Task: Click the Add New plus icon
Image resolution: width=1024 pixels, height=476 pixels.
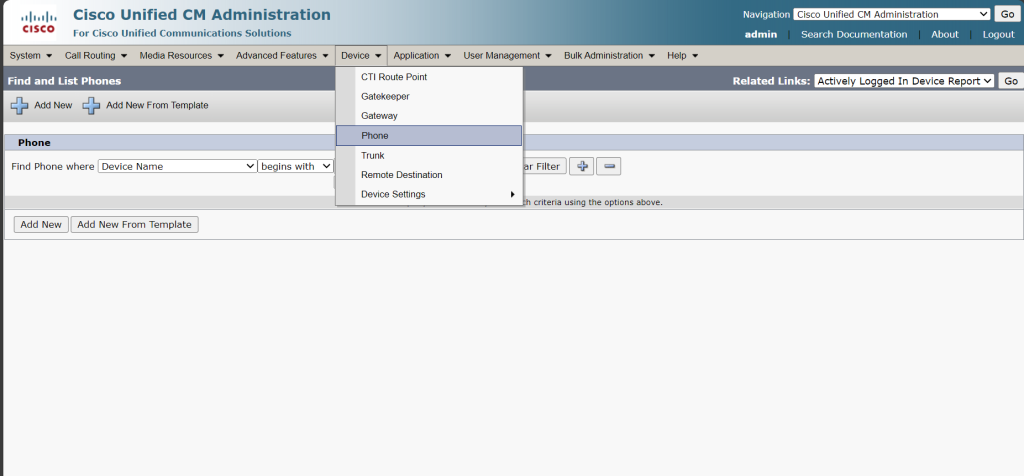Action: pos(19,105)
